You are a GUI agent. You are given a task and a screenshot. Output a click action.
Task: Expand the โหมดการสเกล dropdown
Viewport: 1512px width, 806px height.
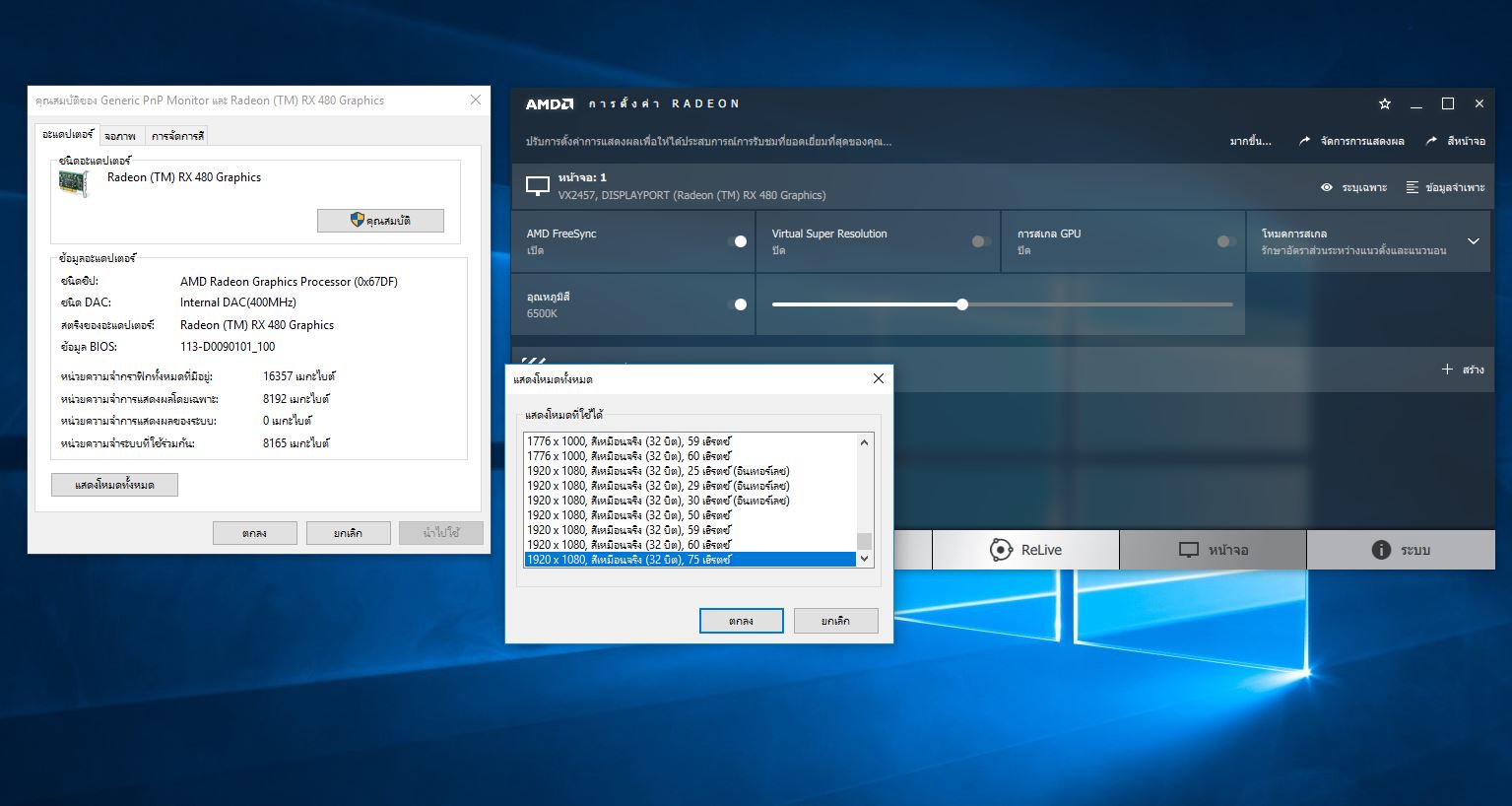[x=1474, y=241]
